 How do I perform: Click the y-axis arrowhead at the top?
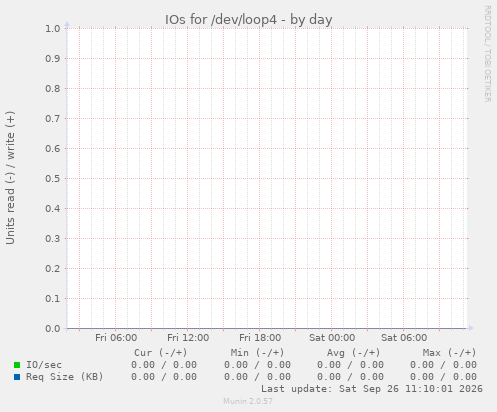click(67, 24)
